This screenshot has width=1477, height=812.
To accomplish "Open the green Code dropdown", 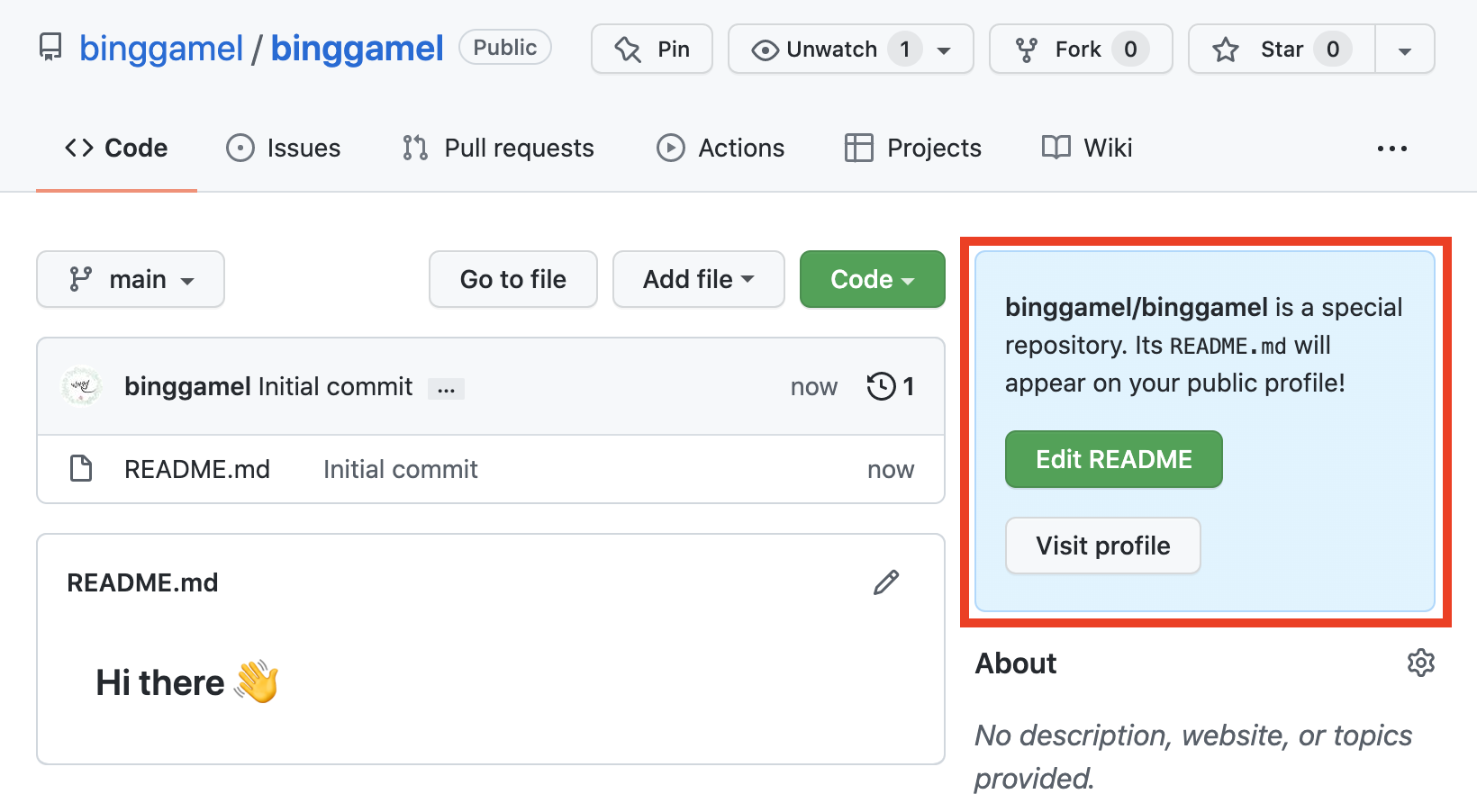I will pyautogui.click(x=873, y=279).
